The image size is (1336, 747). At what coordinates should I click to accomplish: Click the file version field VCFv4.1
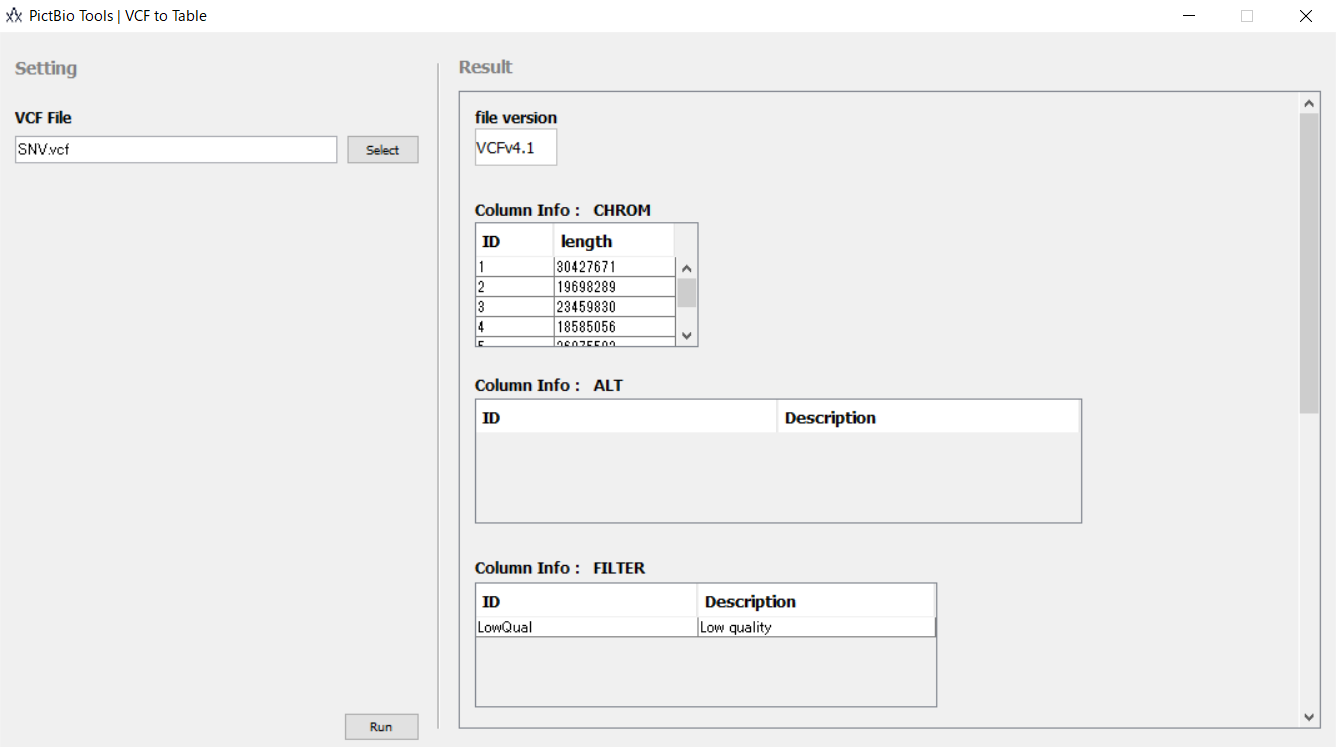(515, 148)
